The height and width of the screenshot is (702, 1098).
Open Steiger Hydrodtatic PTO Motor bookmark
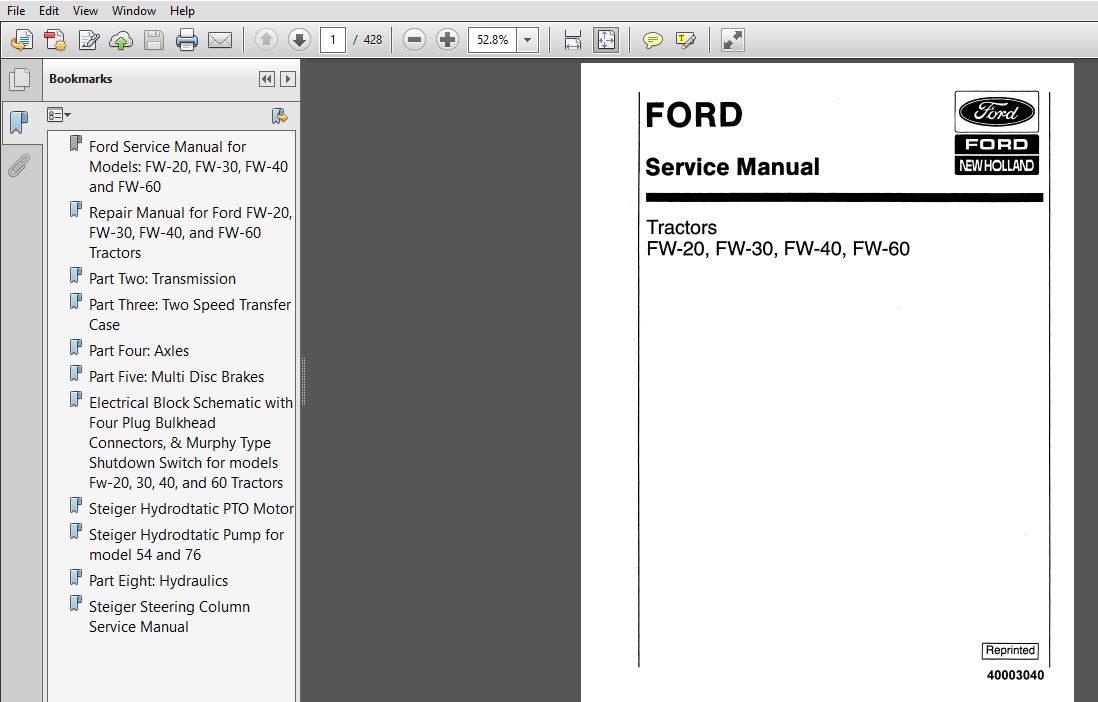click(x=191, y=509)
